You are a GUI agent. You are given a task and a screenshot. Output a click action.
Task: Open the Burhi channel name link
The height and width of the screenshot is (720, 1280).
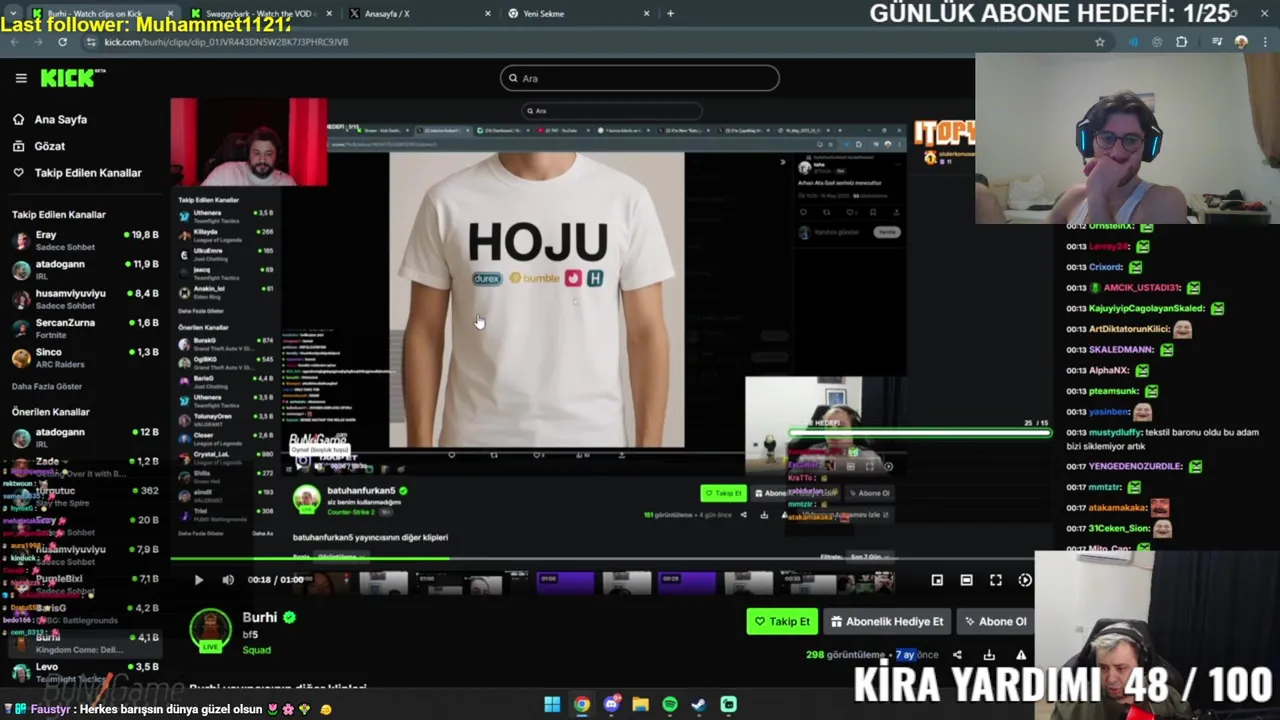(260, 617)
